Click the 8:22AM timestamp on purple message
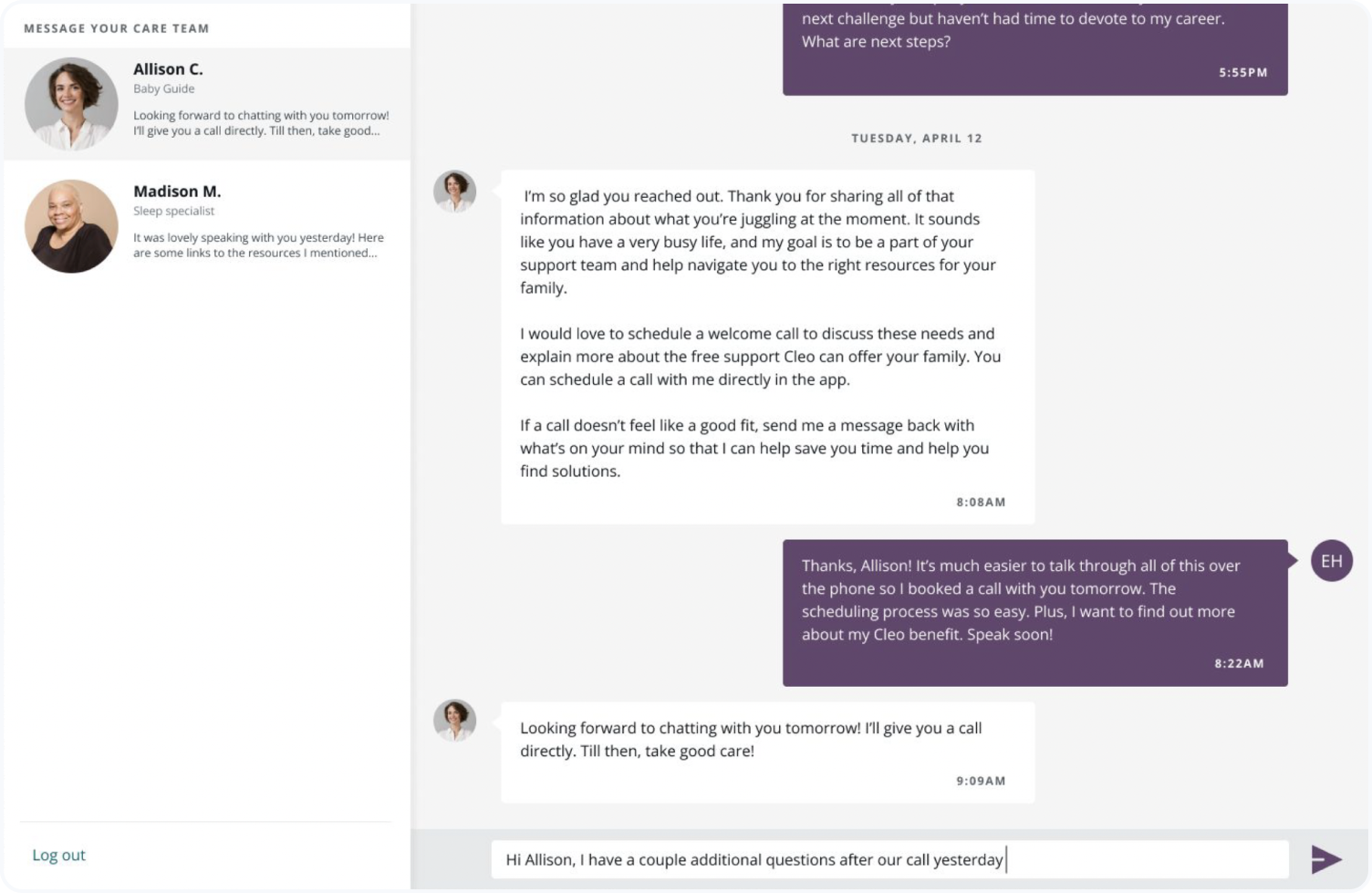 pyautogui.click(x=1239, y=663)
